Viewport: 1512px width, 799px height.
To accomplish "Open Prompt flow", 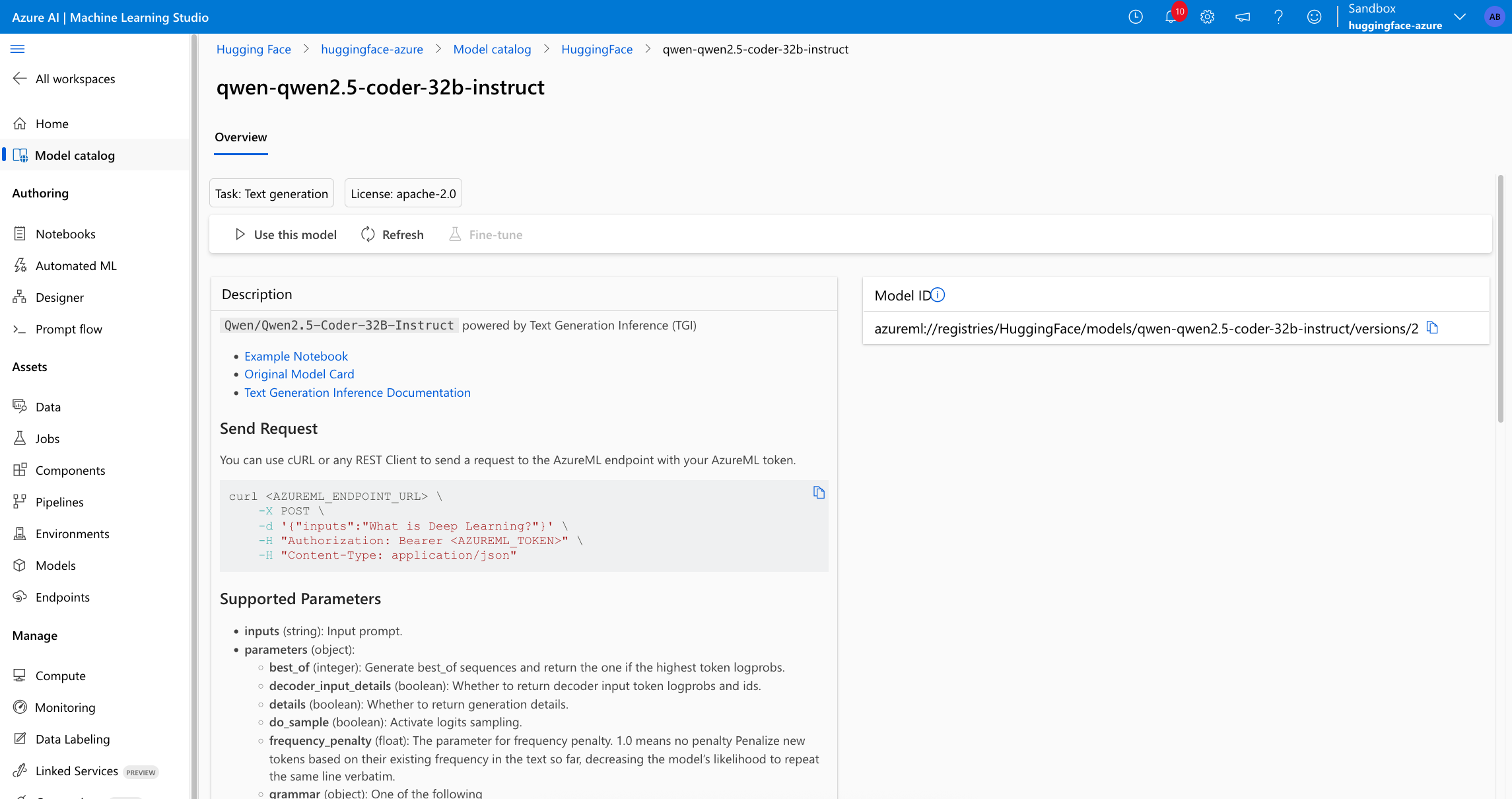I will [x=69, y=329].
